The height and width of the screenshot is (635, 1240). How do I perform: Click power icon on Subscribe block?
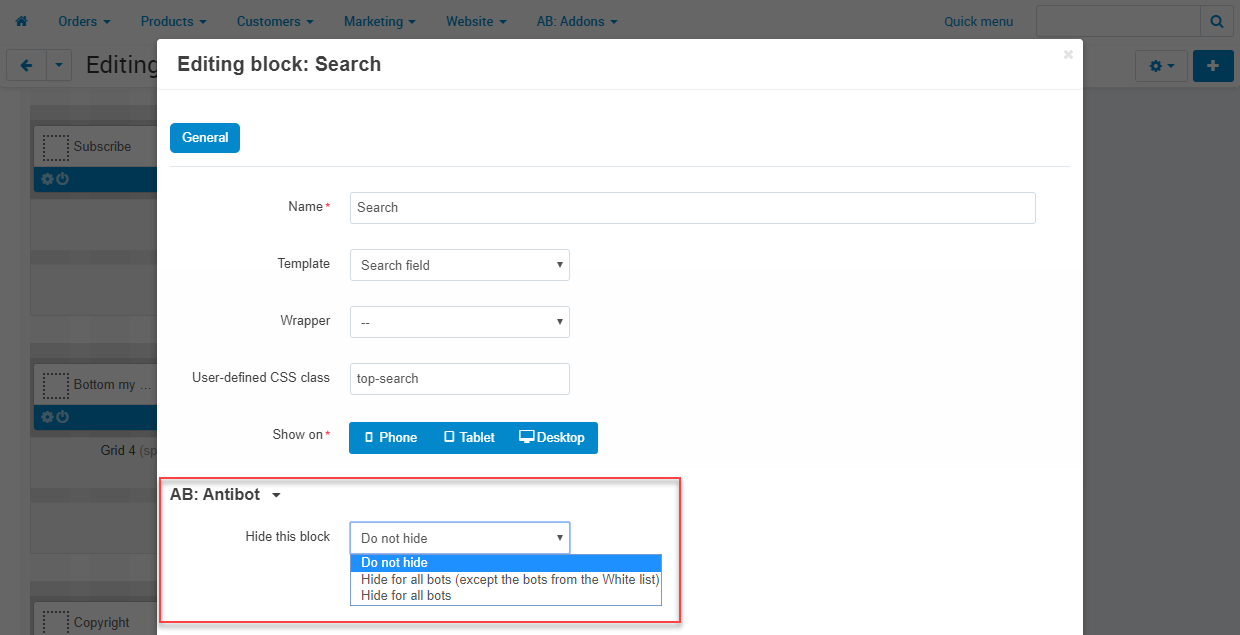[x=62, y=179]
